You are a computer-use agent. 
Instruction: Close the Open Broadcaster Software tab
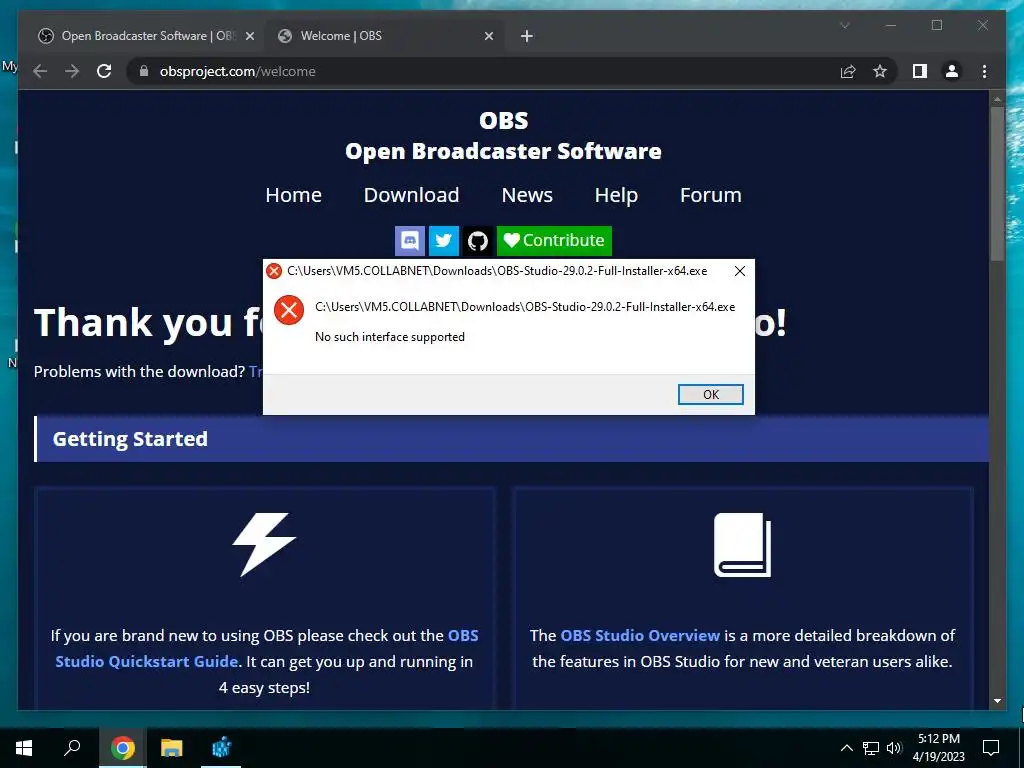tap(249, 37)
